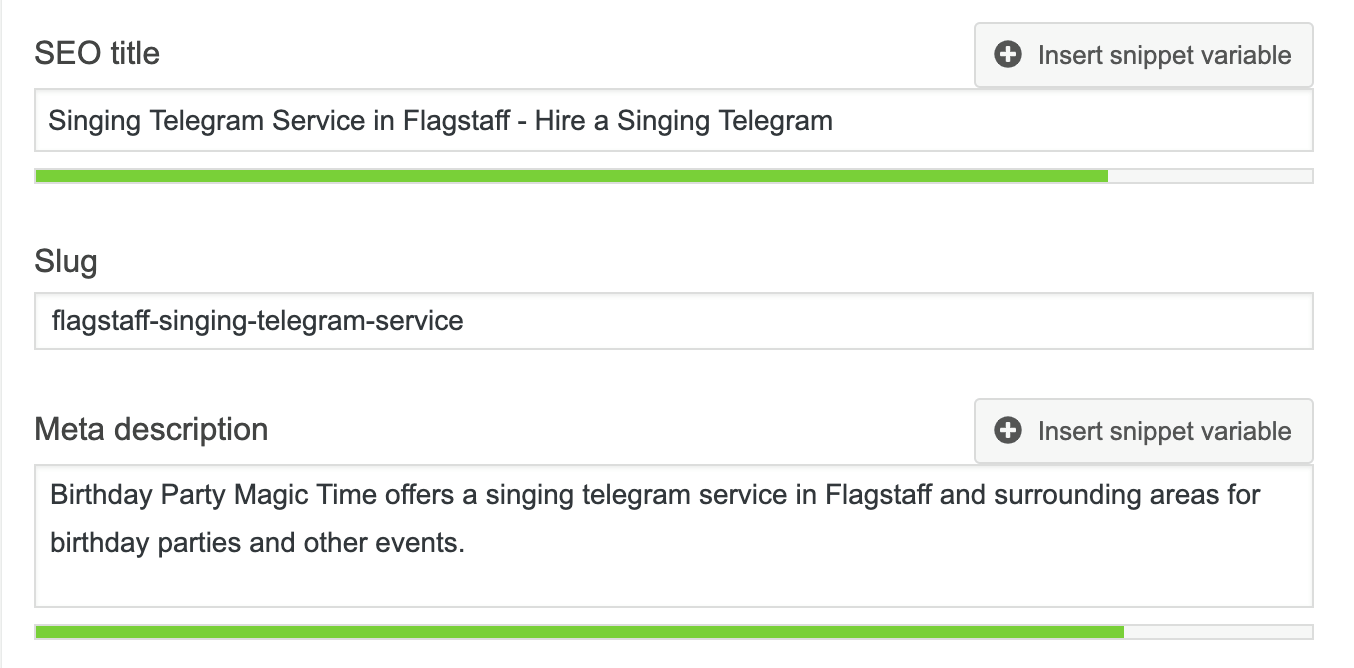The height and width of the screenshot is (668, 1354).
Task: Click the SEO title label
Action: coord(97,53)
